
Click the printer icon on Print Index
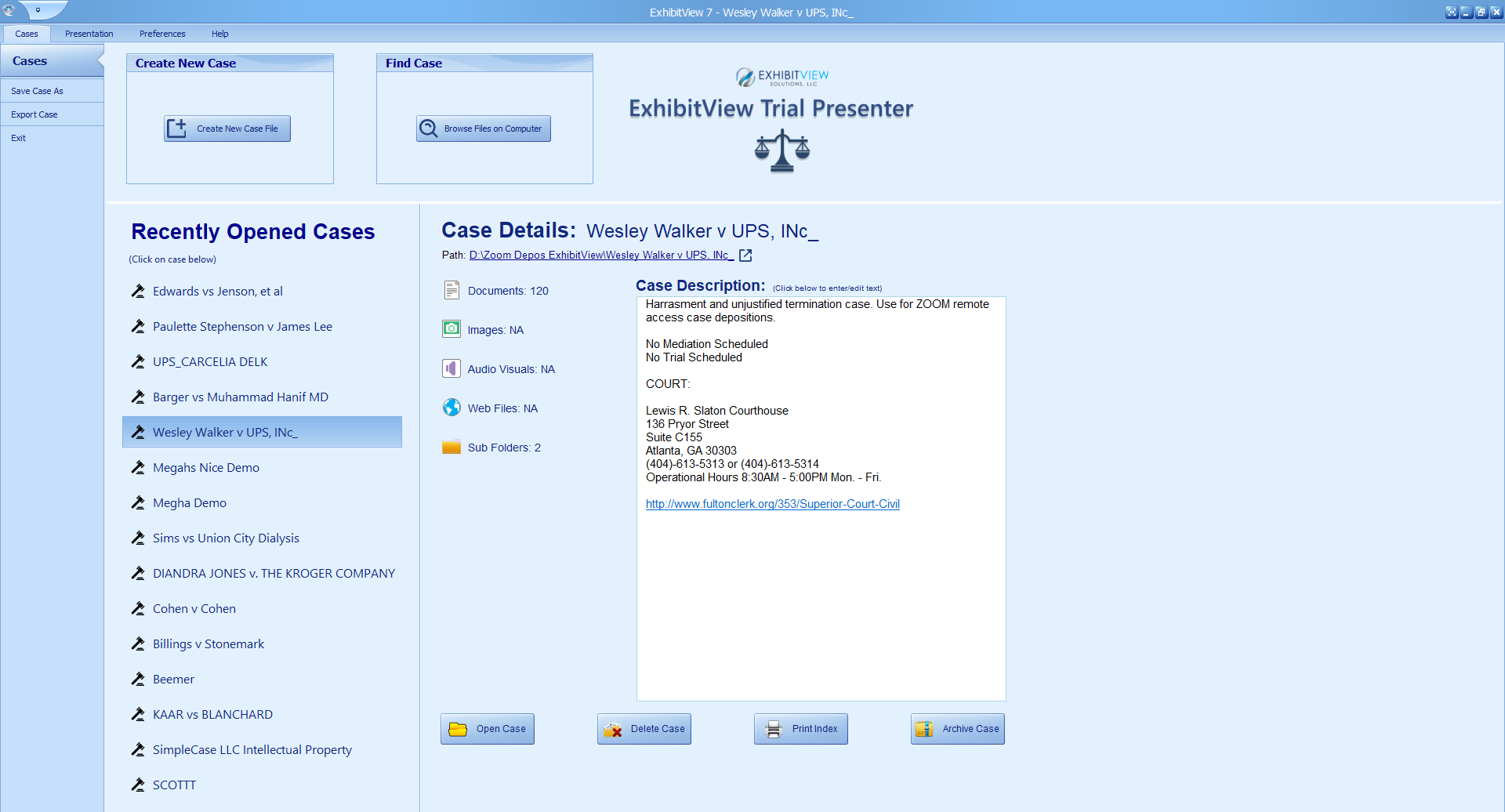774,728
